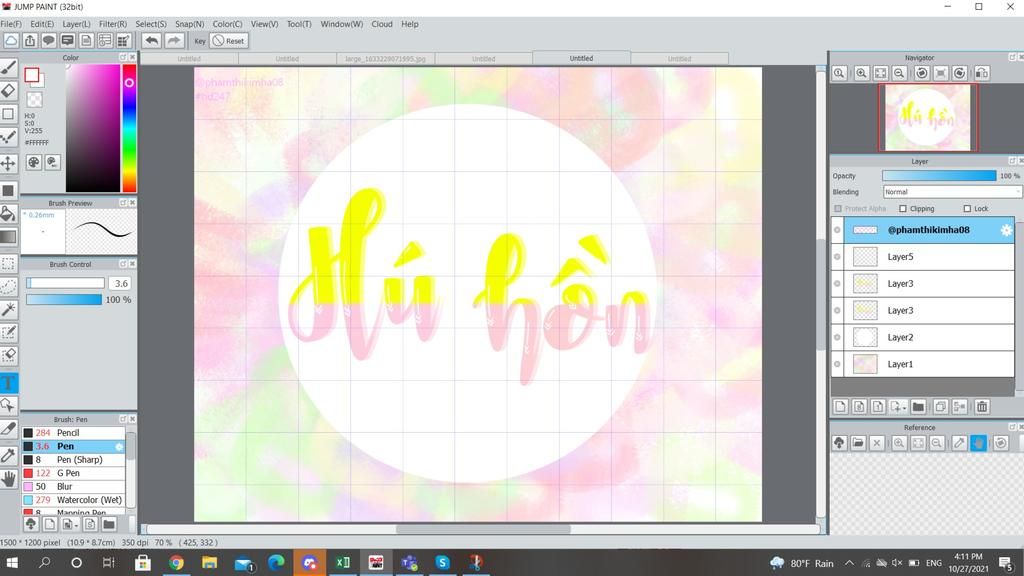Select the Blur brush

(x=73, y=487)
